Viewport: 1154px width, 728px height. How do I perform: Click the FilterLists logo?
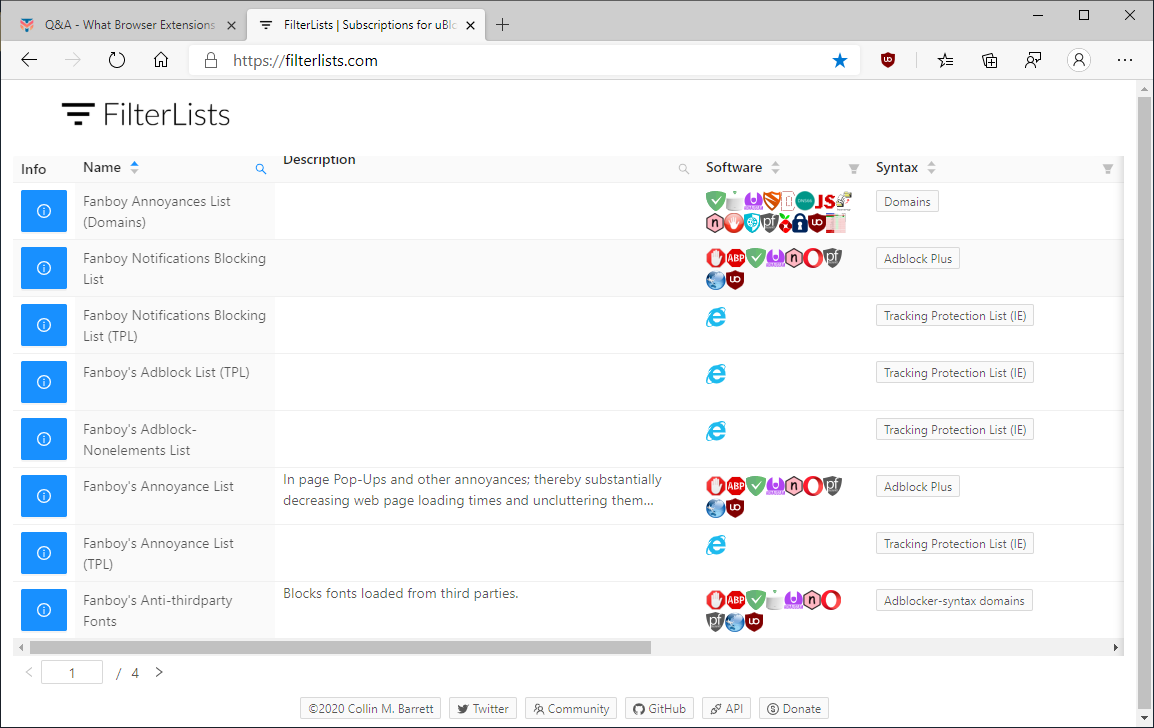click(x=146, y=115)
